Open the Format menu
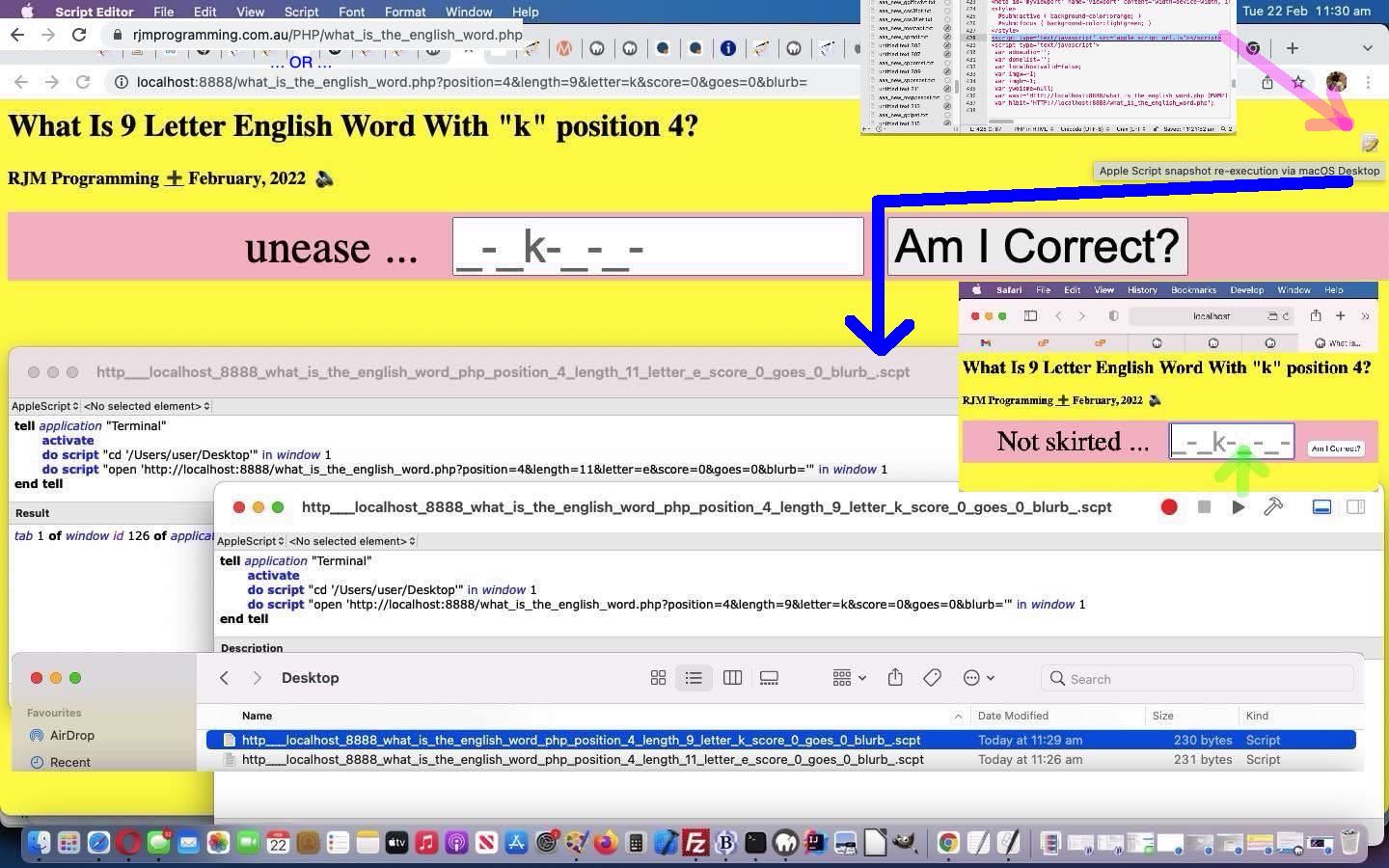 [x=404, y=12]
